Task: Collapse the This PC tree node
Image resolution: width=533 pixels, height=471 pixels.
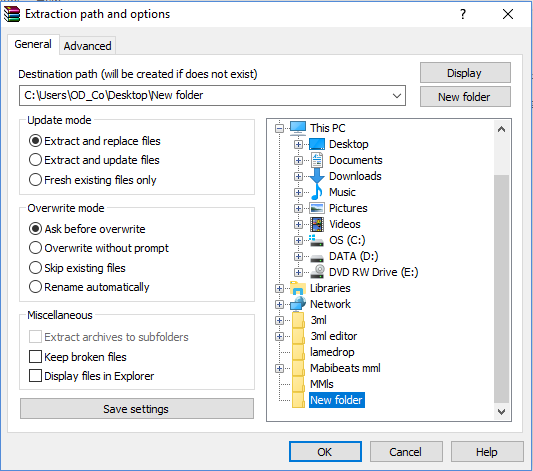Action: [279, 128]
